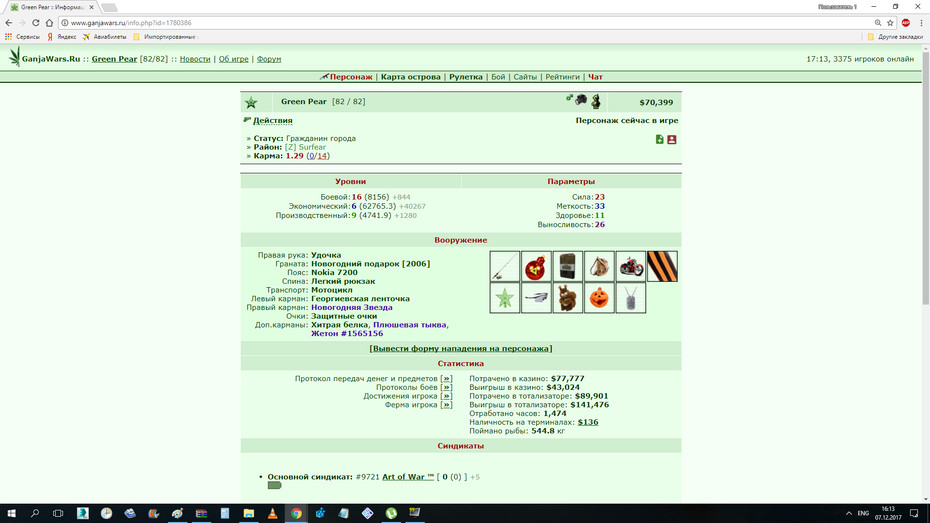Open the Форум link

269,59
